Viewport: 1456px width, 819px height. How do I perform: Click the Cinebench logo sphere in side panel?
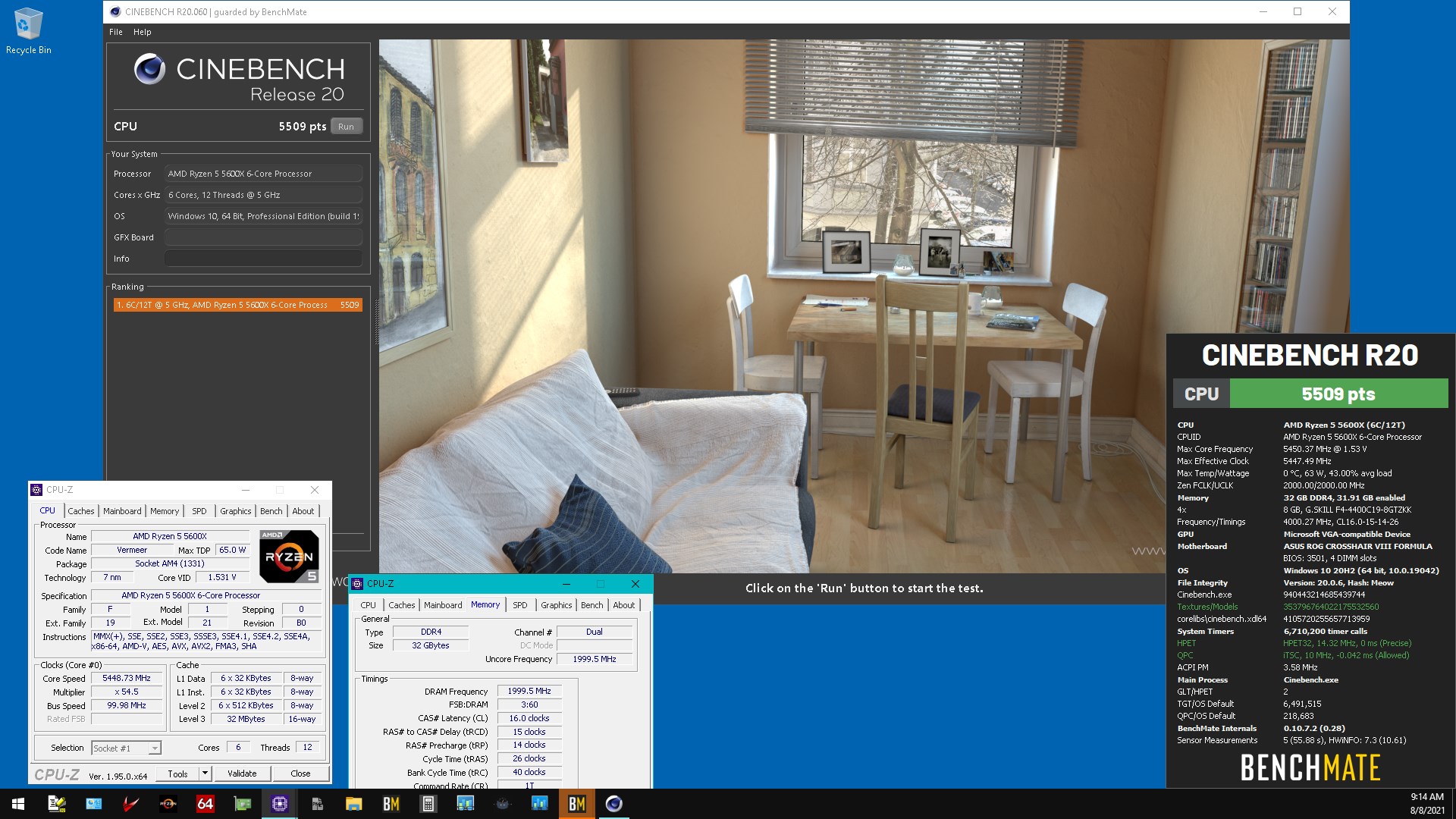149,69
